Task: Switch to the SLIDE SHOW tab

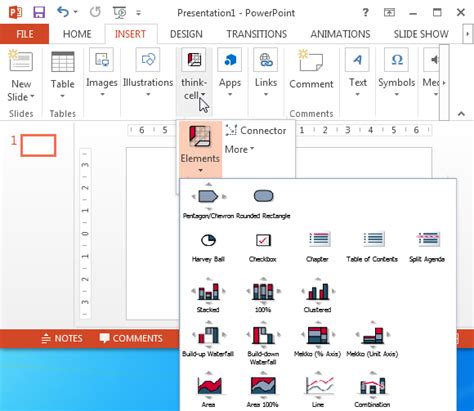Action: point(421,34)
